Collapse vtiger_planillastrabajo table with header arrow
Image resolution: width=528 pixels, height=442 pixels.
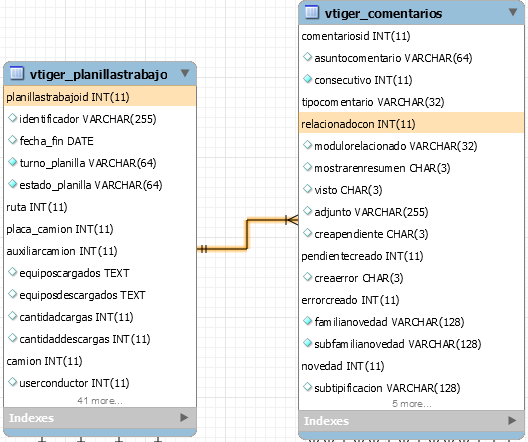185,73
